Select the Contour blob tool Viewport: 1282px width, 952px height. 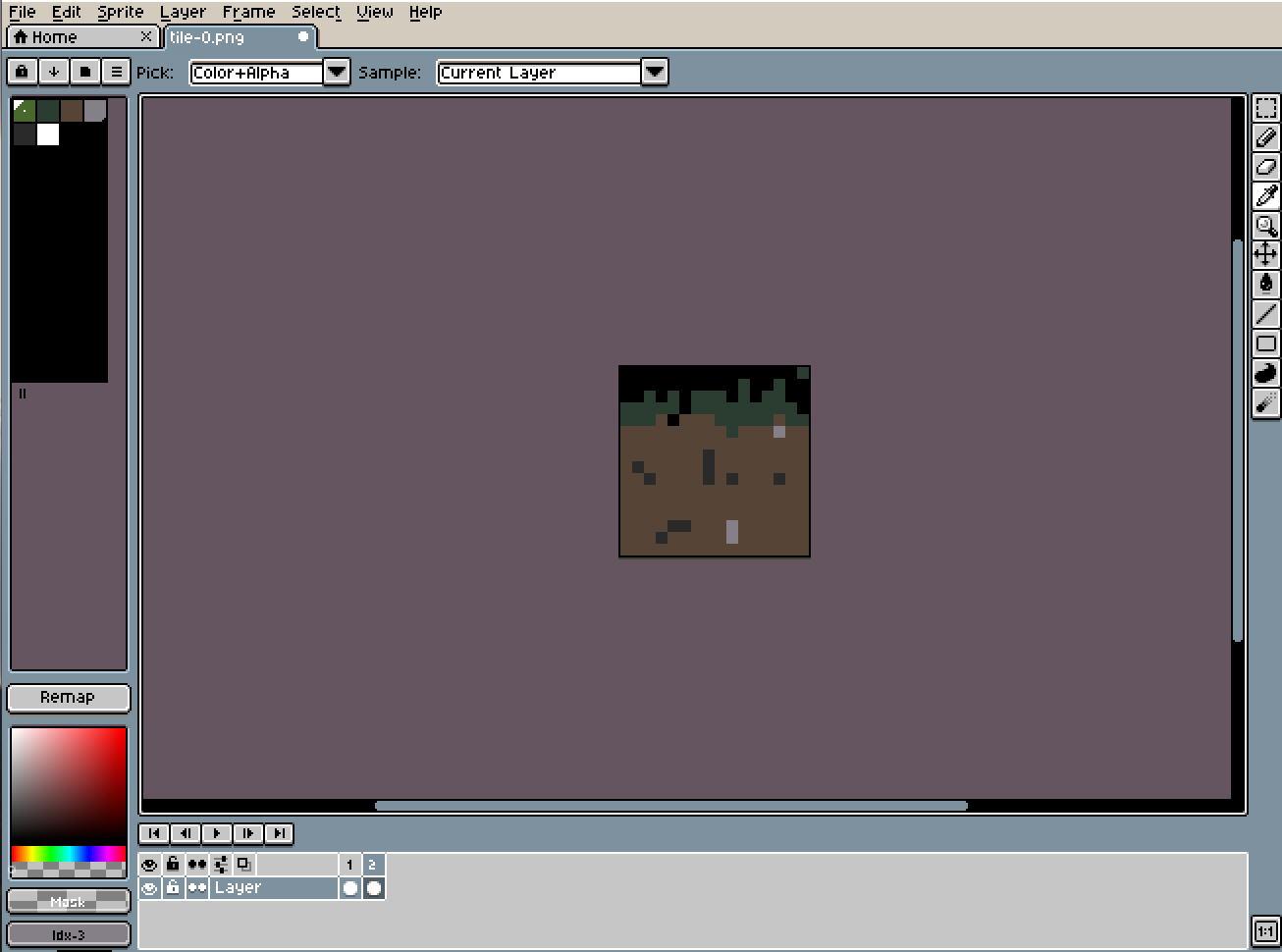1266,373
